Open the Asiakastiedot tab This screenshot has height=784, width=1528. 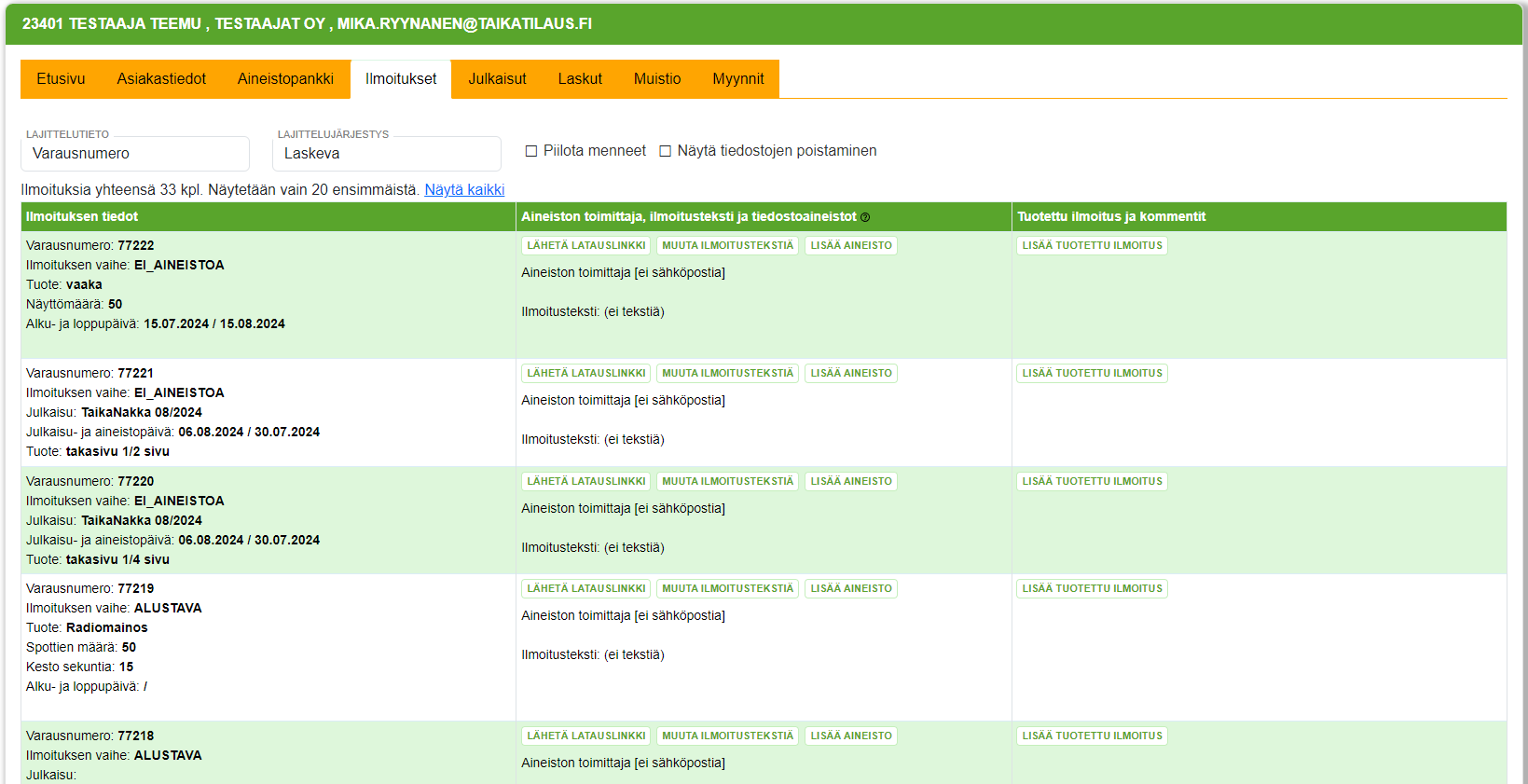(161, 79)
